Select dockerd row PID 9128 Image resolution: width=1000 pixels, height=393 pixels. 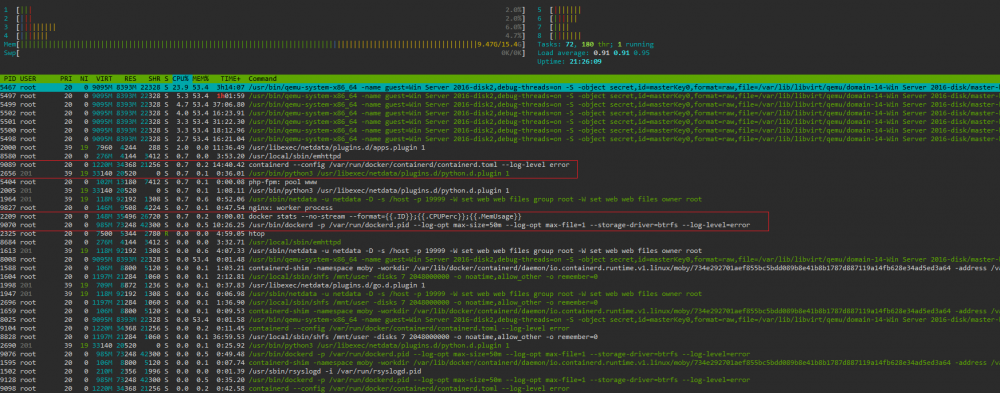click(x=500, y=380)
